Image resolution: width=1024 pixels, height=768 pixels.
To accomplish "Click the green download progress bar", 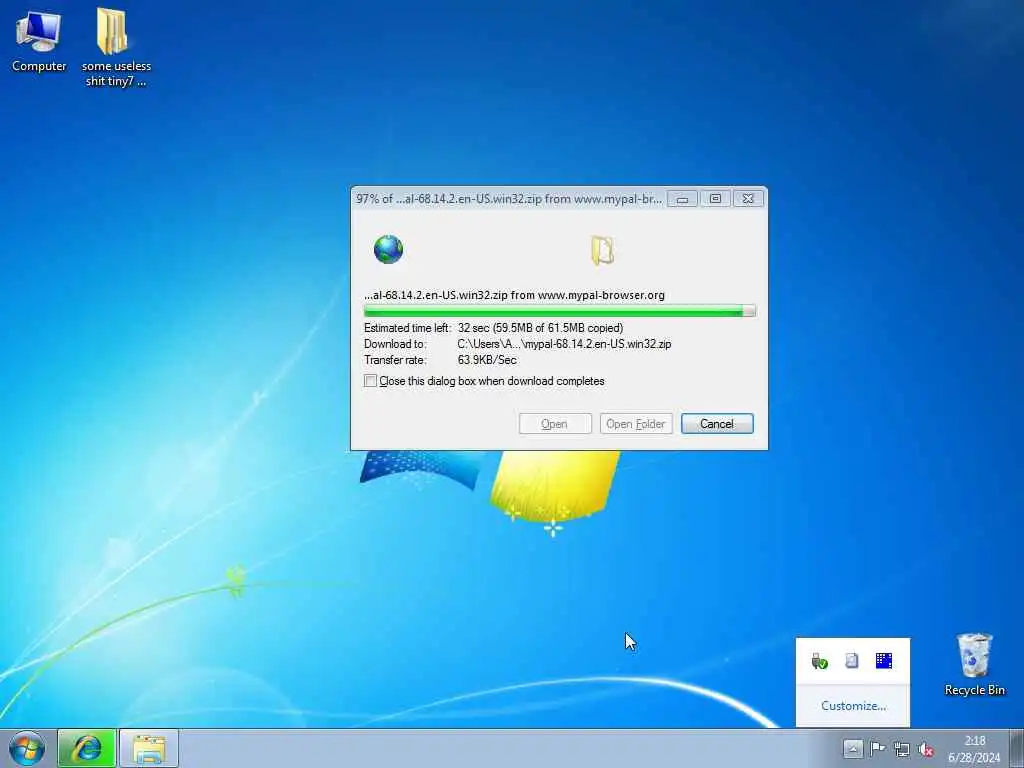I will tap(560, 311).
